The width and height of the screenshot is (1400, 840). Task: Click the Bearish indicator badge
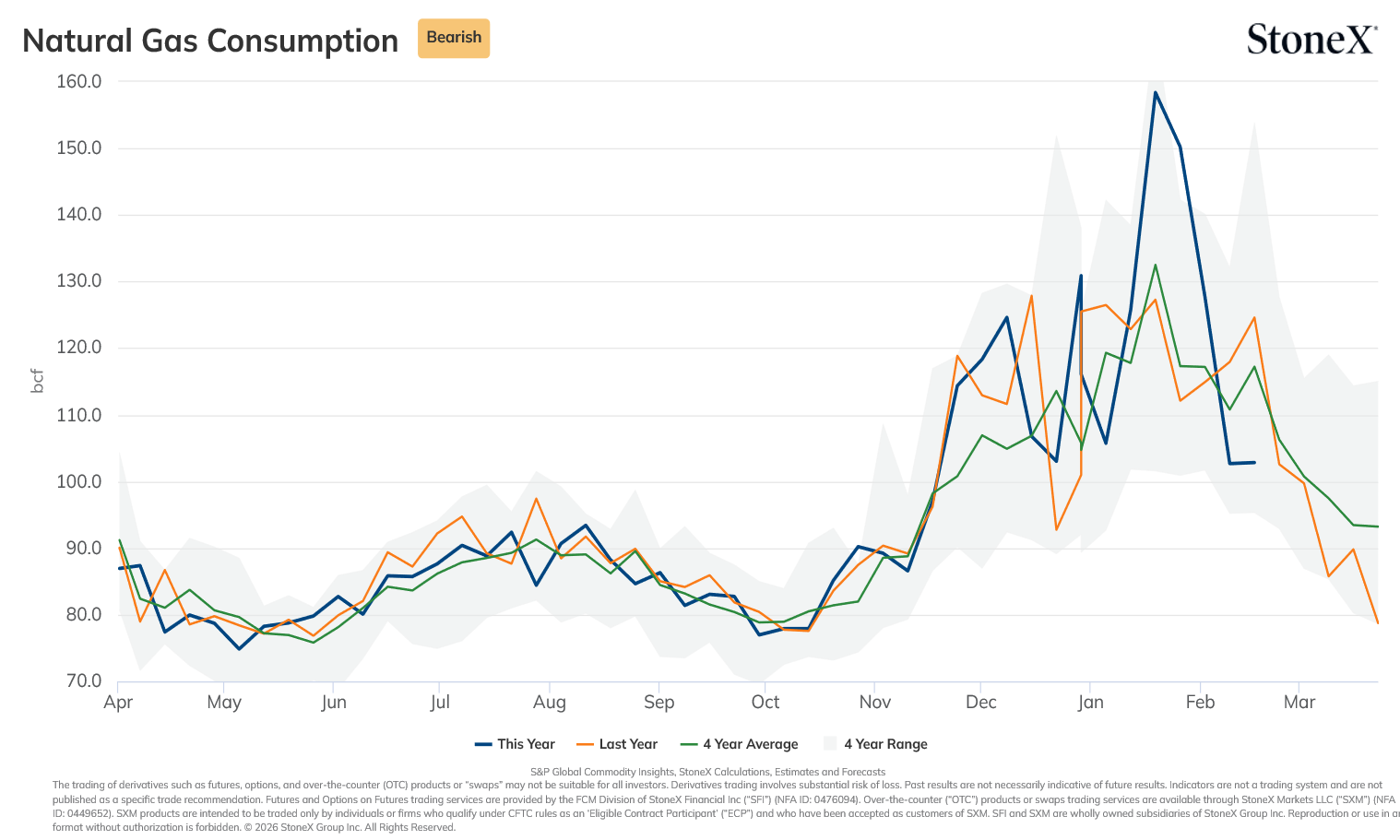pos(454,39)
